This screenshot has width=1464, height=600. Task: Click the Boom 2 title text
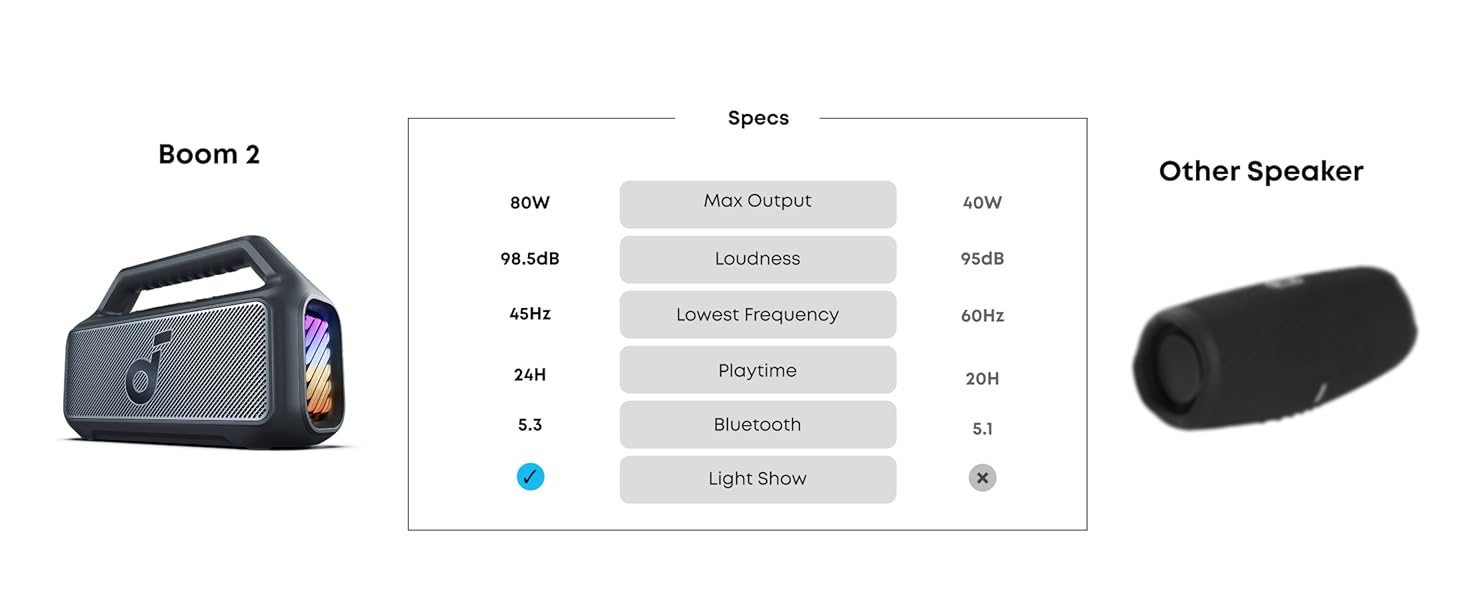pos(209,154)
